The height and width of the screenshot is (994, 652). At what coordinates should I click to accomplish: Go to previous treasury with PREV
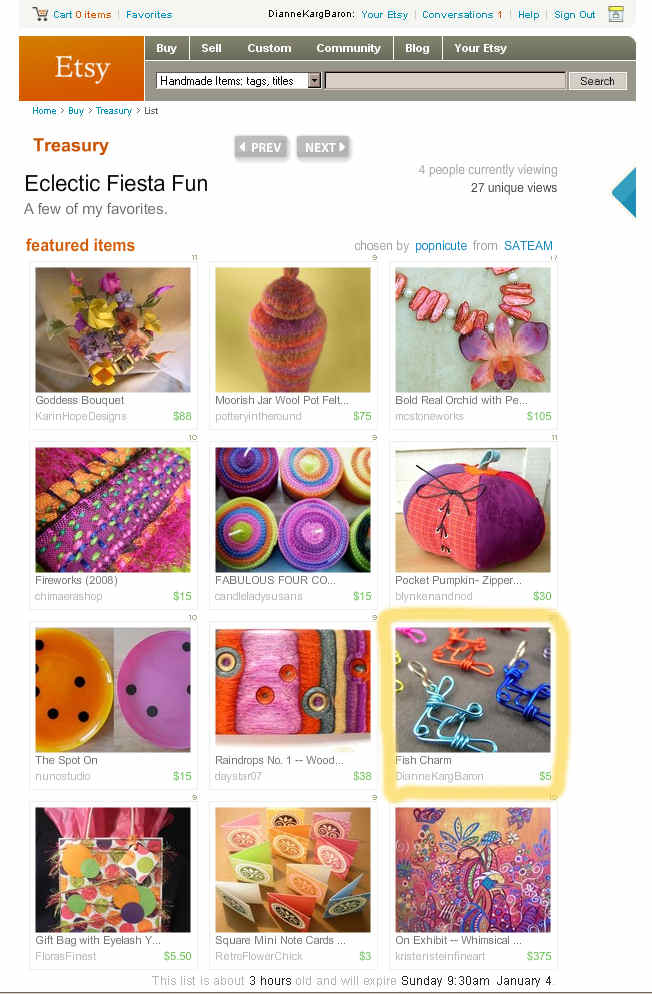click(x=261, y=147)
